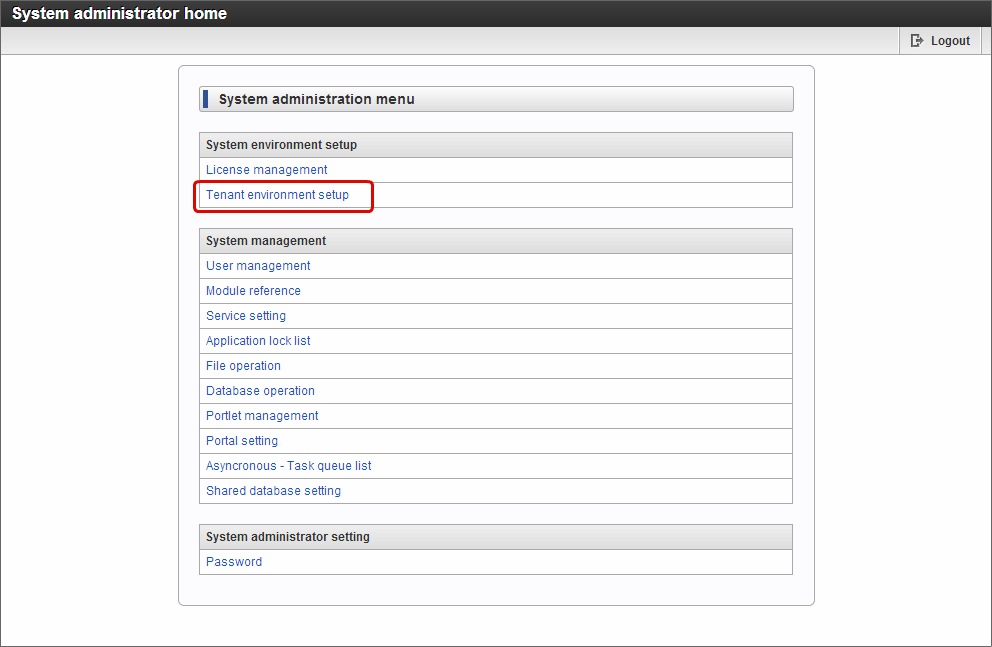This screenshot has height=647, width=992.
Task: View the Application lock list
Action: click(258, 341)
